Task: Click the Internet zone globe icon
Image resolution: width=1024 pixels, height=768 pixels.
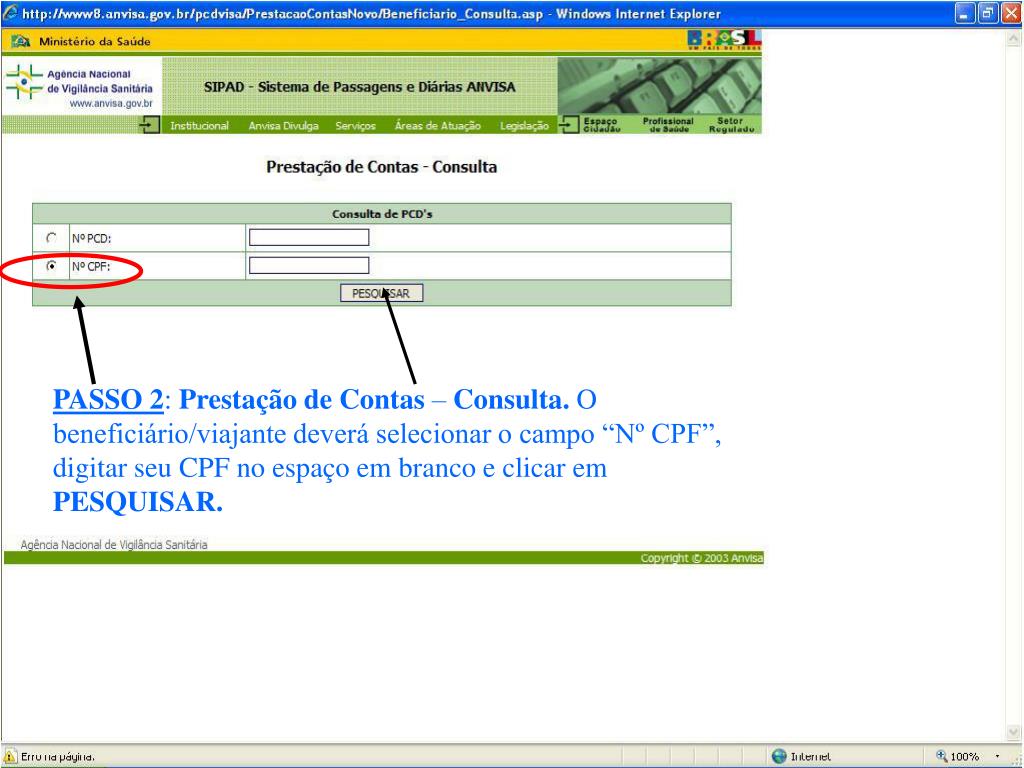Action: click(x=779, y=756)
